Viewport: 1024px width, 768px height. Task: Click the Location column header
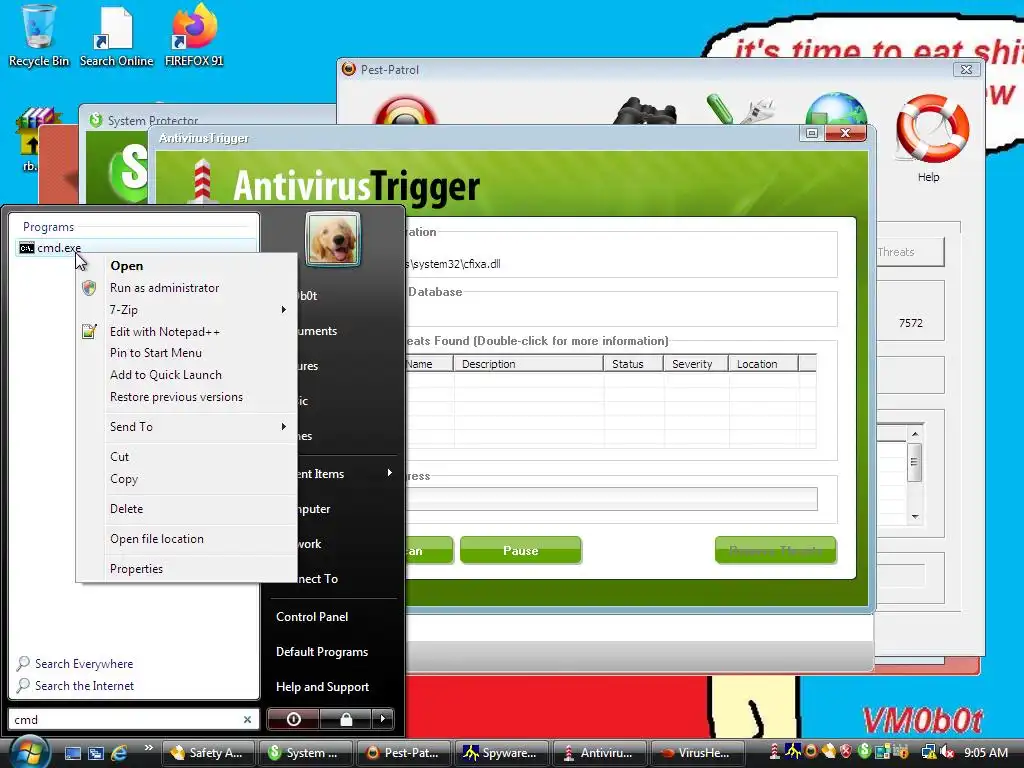tap(763, 364)
